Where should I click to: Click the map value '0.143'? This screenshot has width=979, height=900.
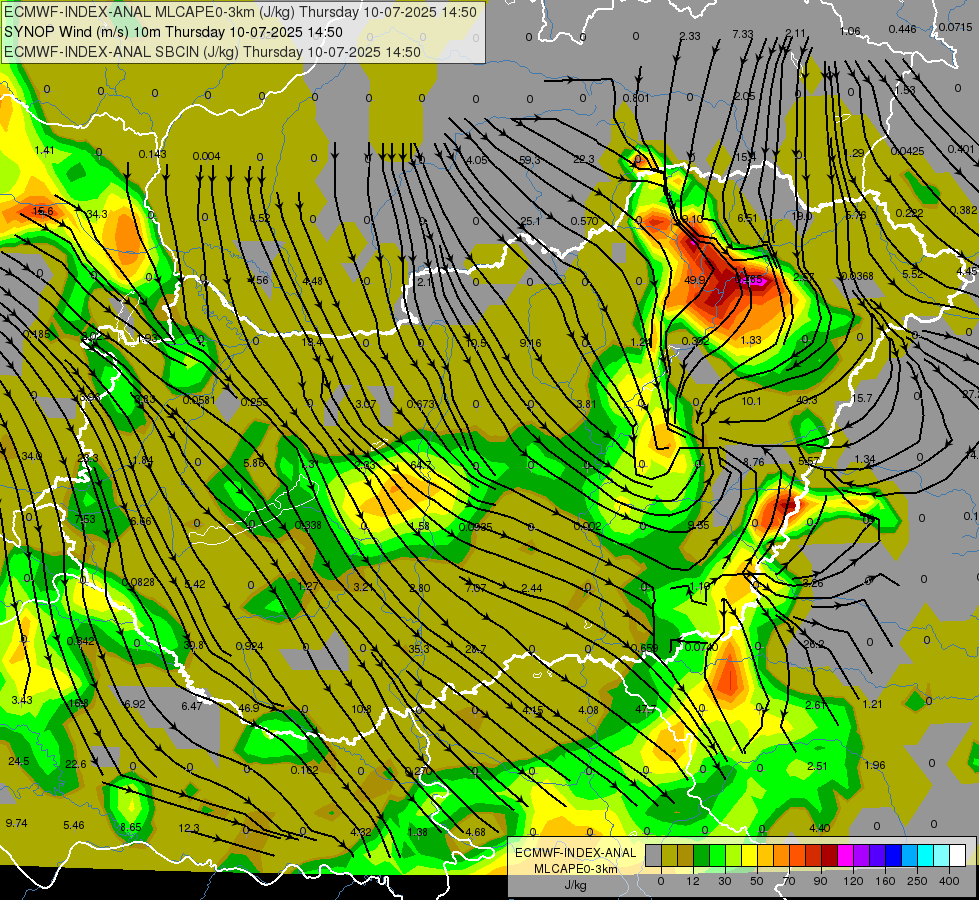tap(152, 154)
